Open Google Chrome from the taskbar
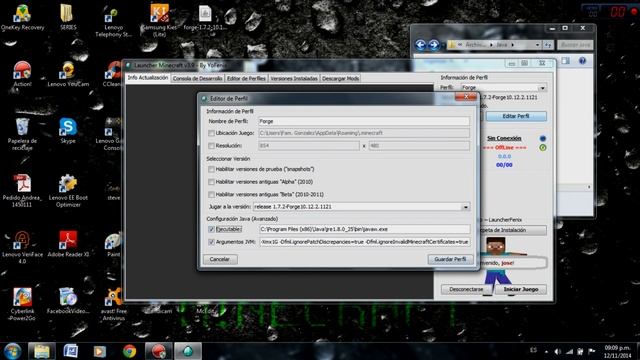Viewport: 640px width, 360px height. pos(130,351)
